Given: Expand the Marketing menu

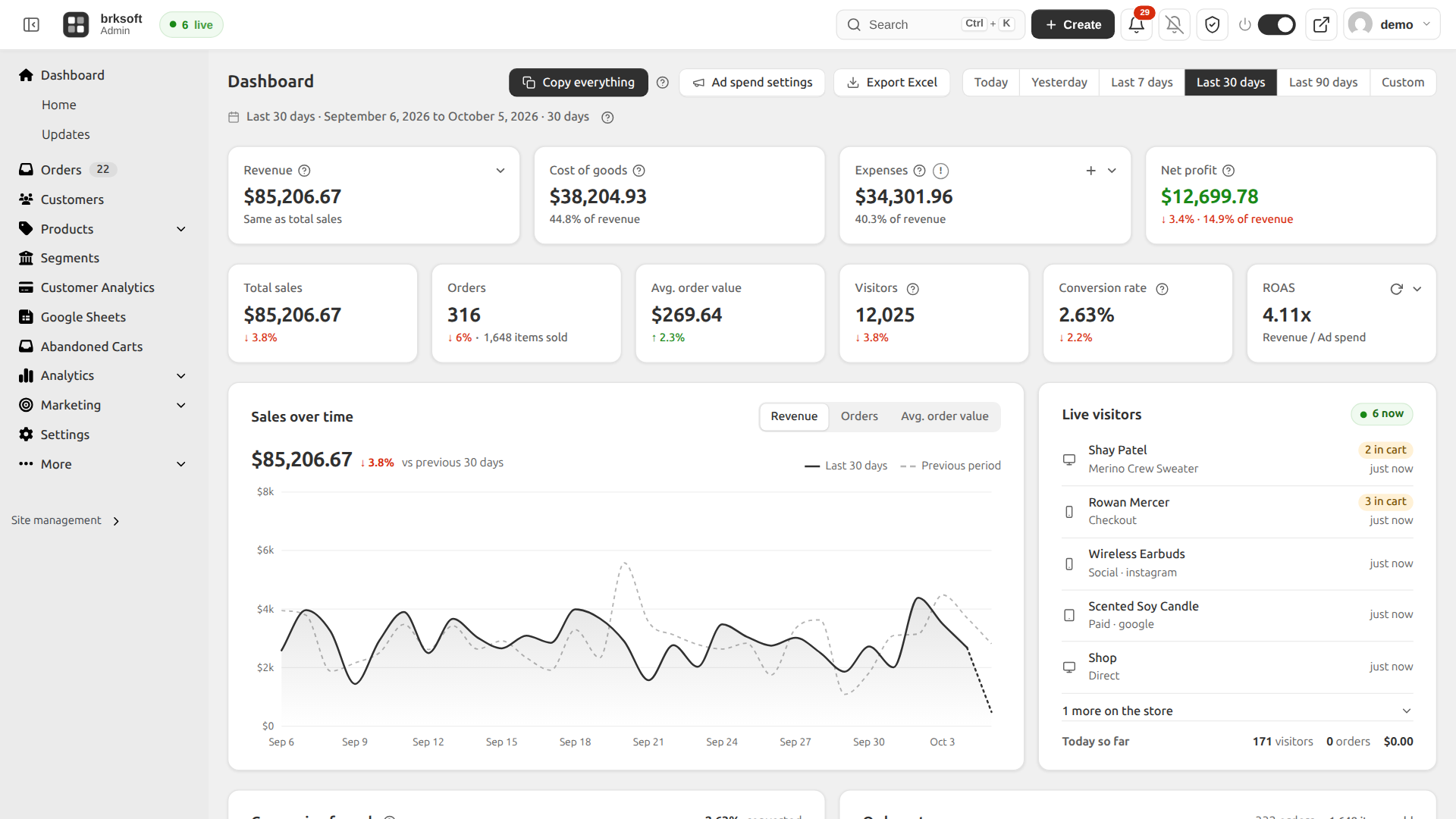Looking at the screenshot, I should pos(181,406).
